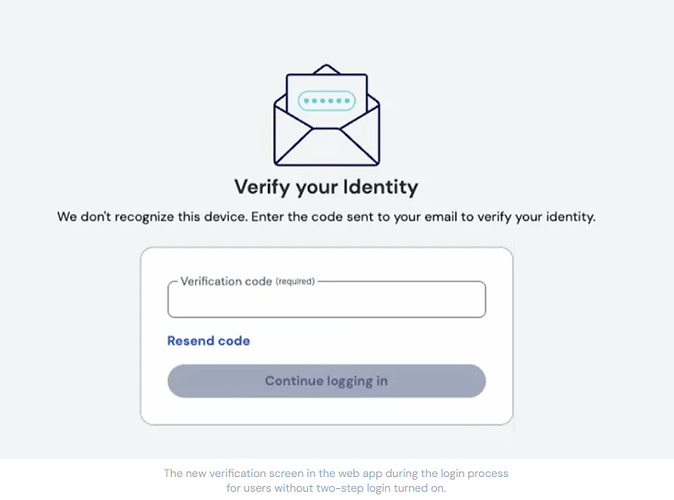Click the caption line mentioning two-step login
This screenshot has width=674, height=500.
coord(336,488)
